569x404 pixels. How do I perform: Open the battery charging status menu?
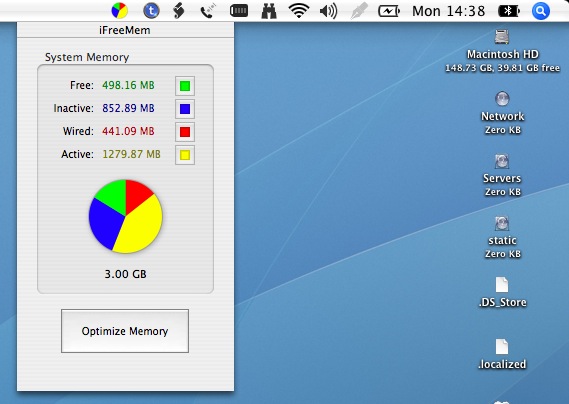(x=389, y=11)
